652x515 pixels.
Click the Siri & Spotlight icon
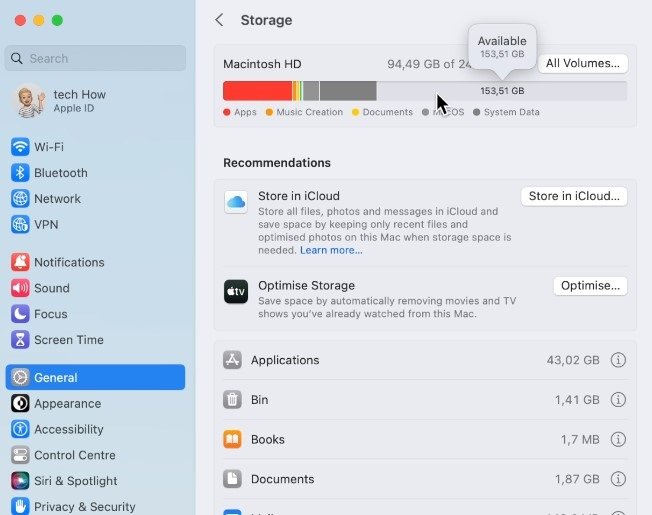point(20,481)
